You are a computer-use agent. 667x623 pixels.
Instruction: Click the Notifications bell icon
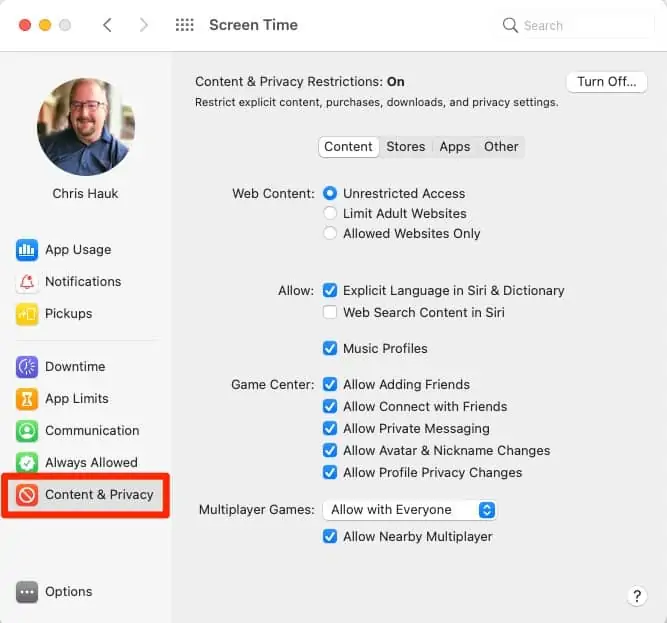tap(27, 282)
